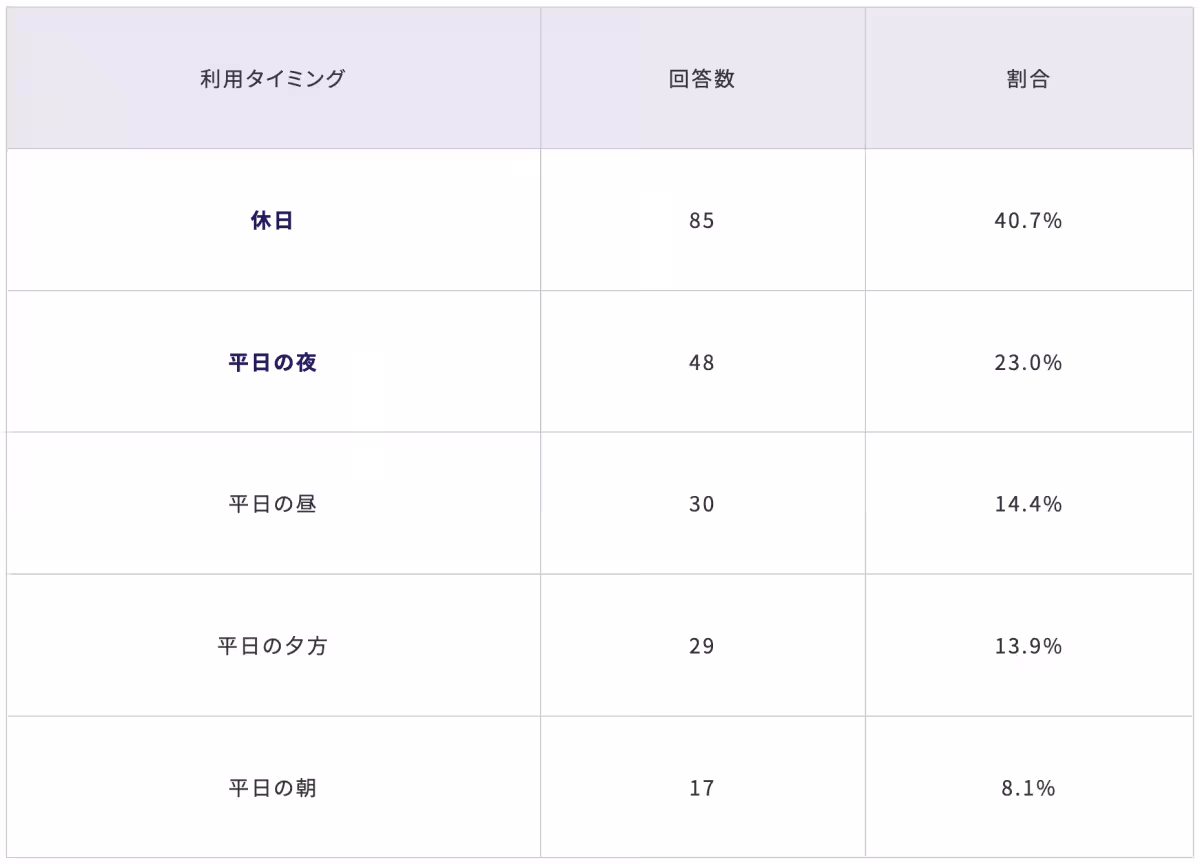Click the response count 85 cell
1200x864 pixels.
[x=703, y=221]
